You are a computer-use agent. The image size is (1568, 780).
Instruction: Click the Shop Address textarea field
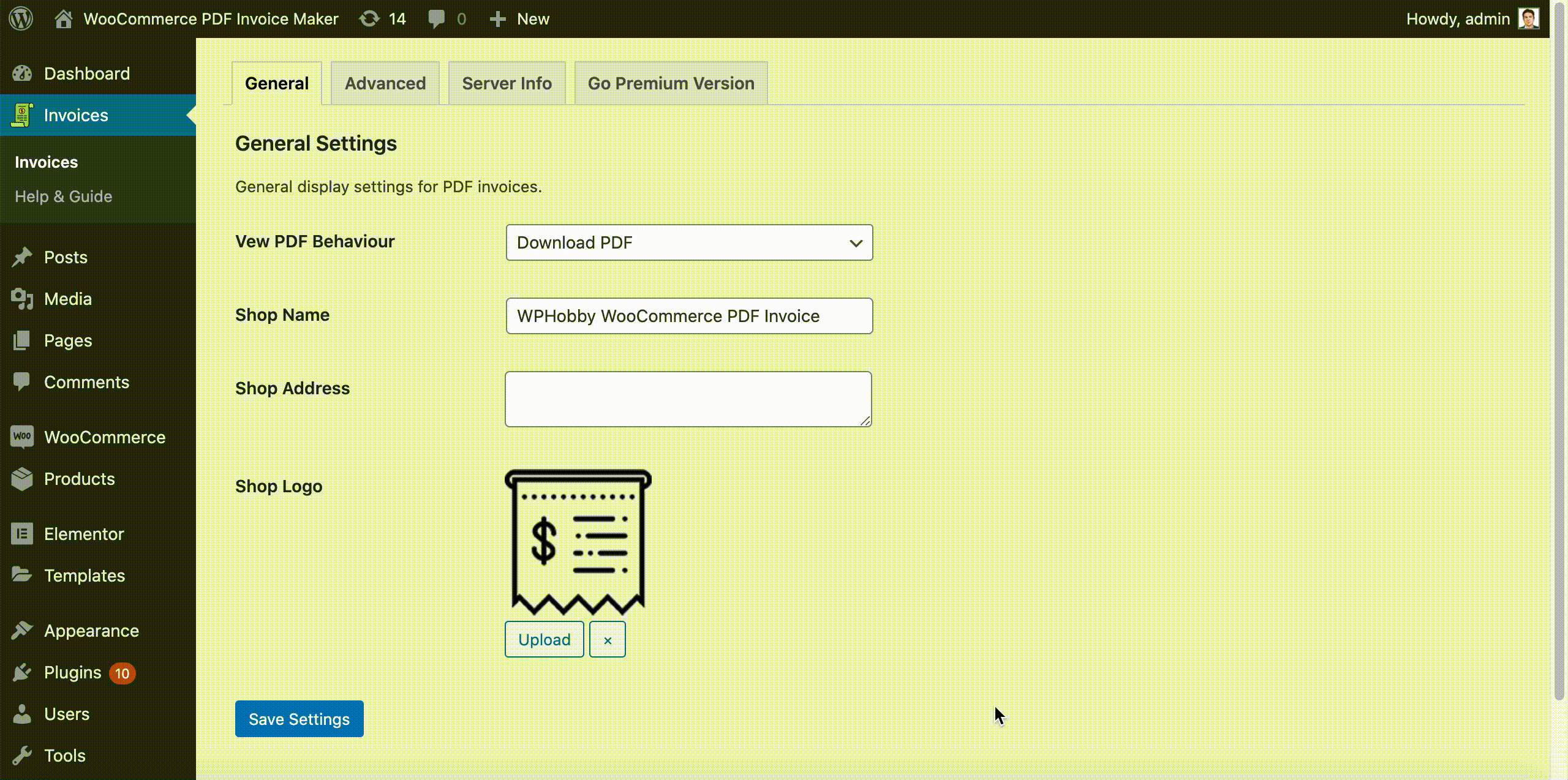(x=688, y=398)
